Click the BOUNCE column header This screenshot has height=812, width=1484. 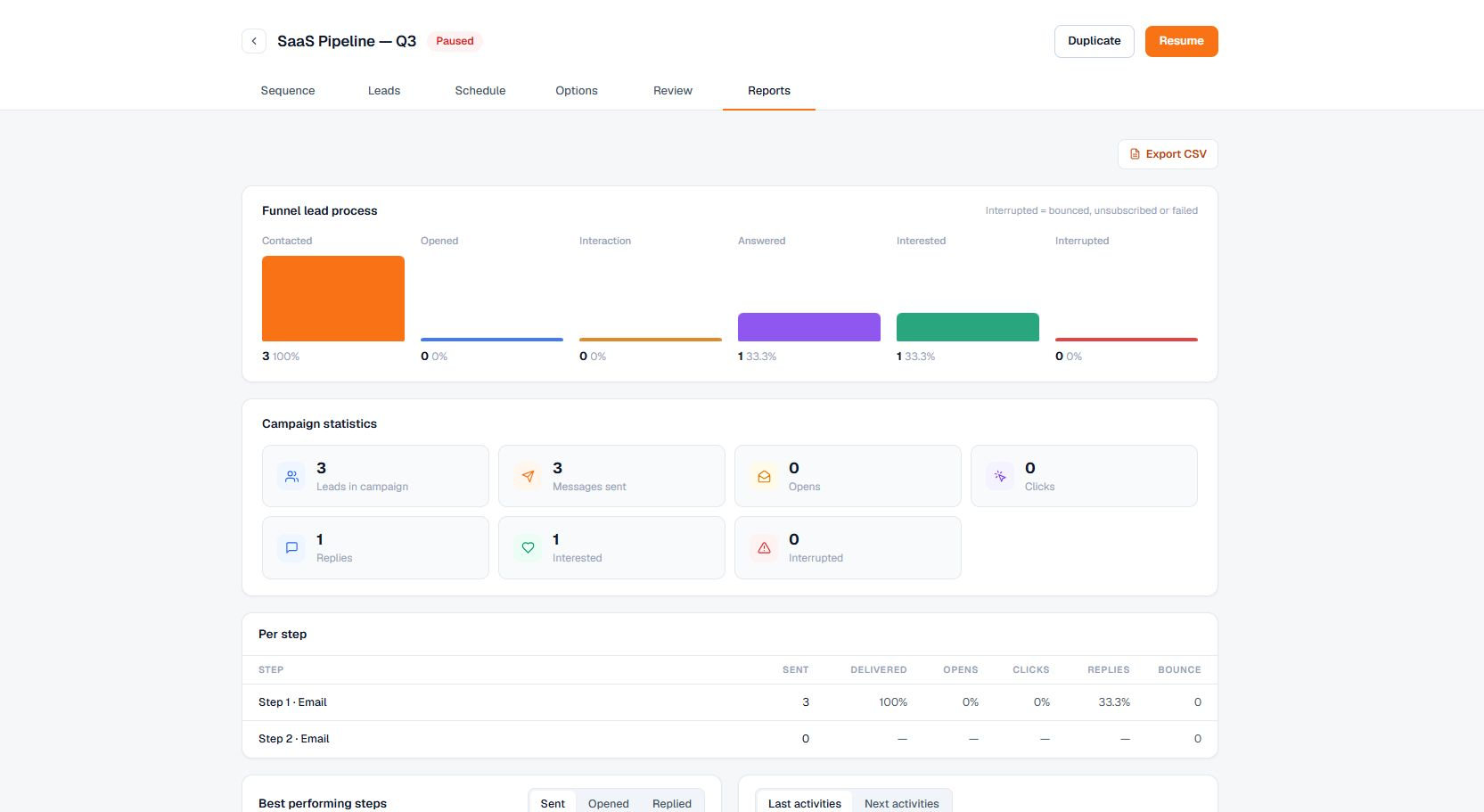[x=1179, y=669]
